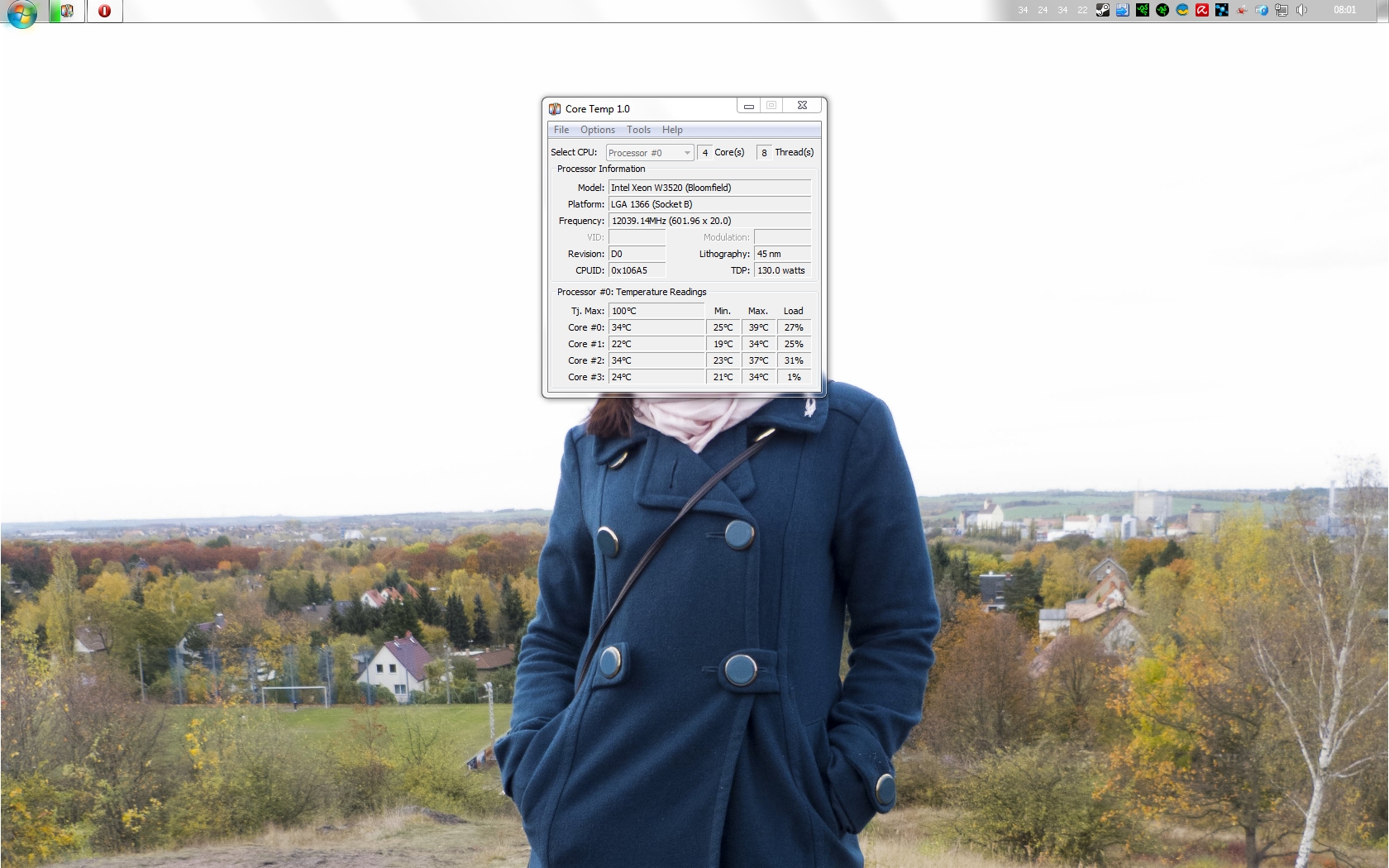
Task: Open the File menu in Core Temp
Action: click(561, 130)
